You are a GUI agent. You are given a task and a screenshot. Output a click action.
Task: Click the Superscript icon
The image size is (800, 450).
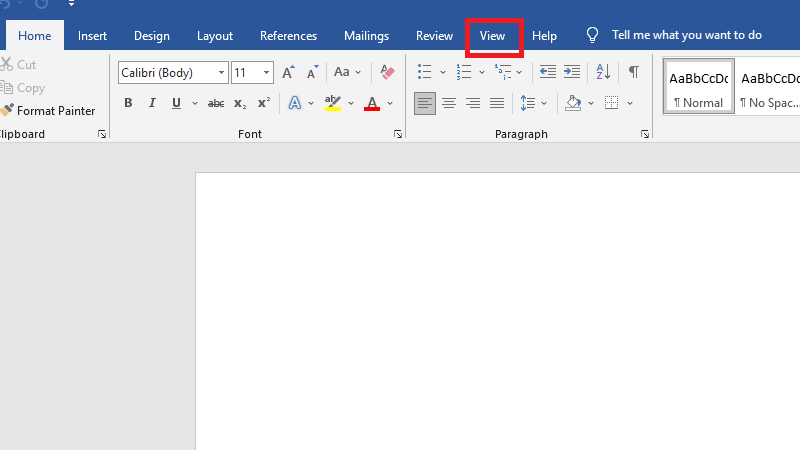[264, 103]
